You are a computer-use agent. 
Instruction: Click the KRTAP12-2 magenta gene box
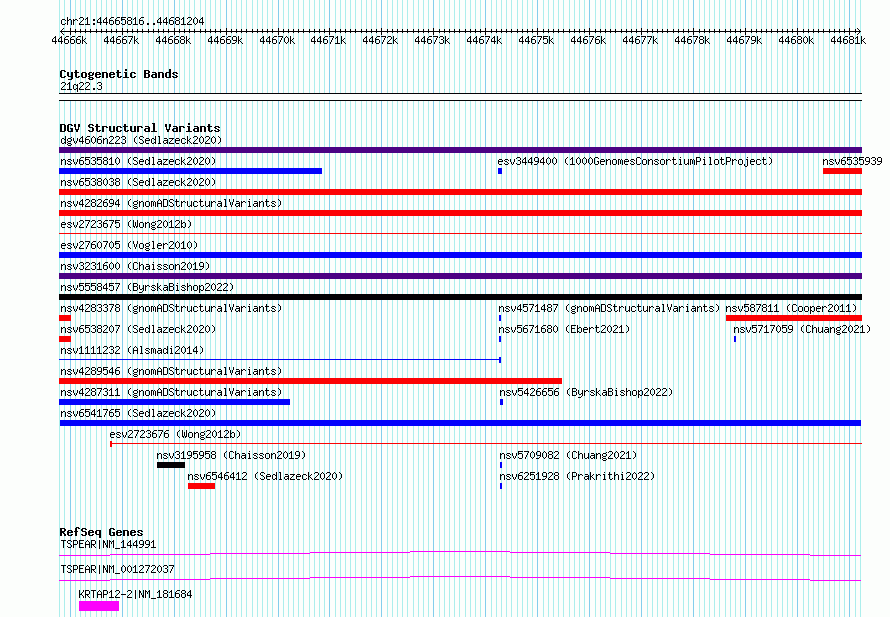click(x=99, y=606)
